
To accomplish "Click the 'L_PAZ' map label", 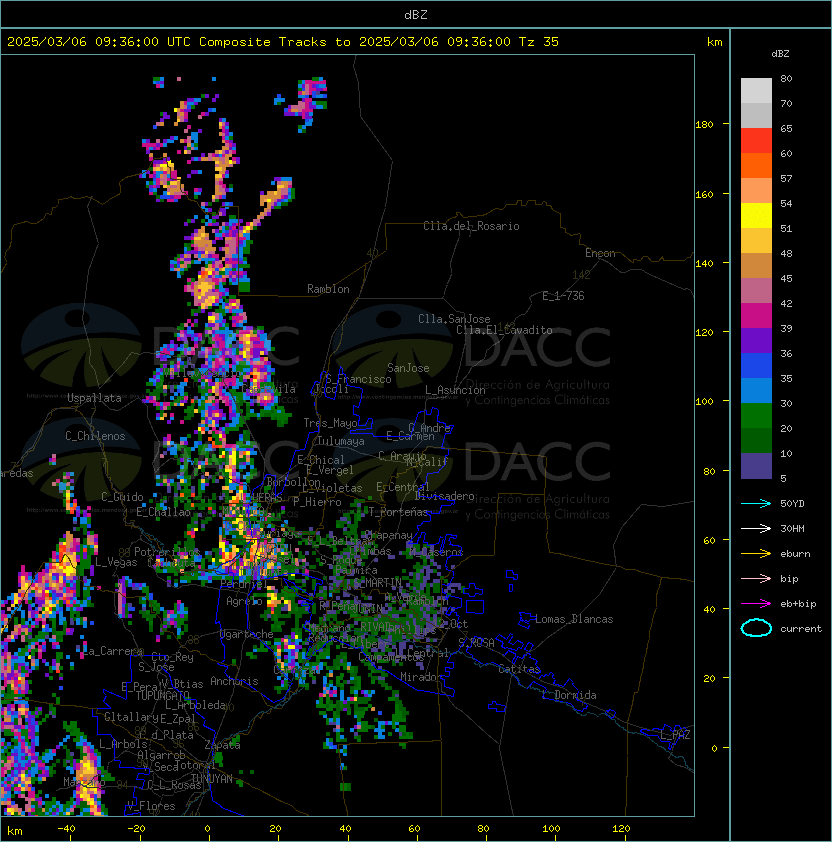I will tap(675, 734).
